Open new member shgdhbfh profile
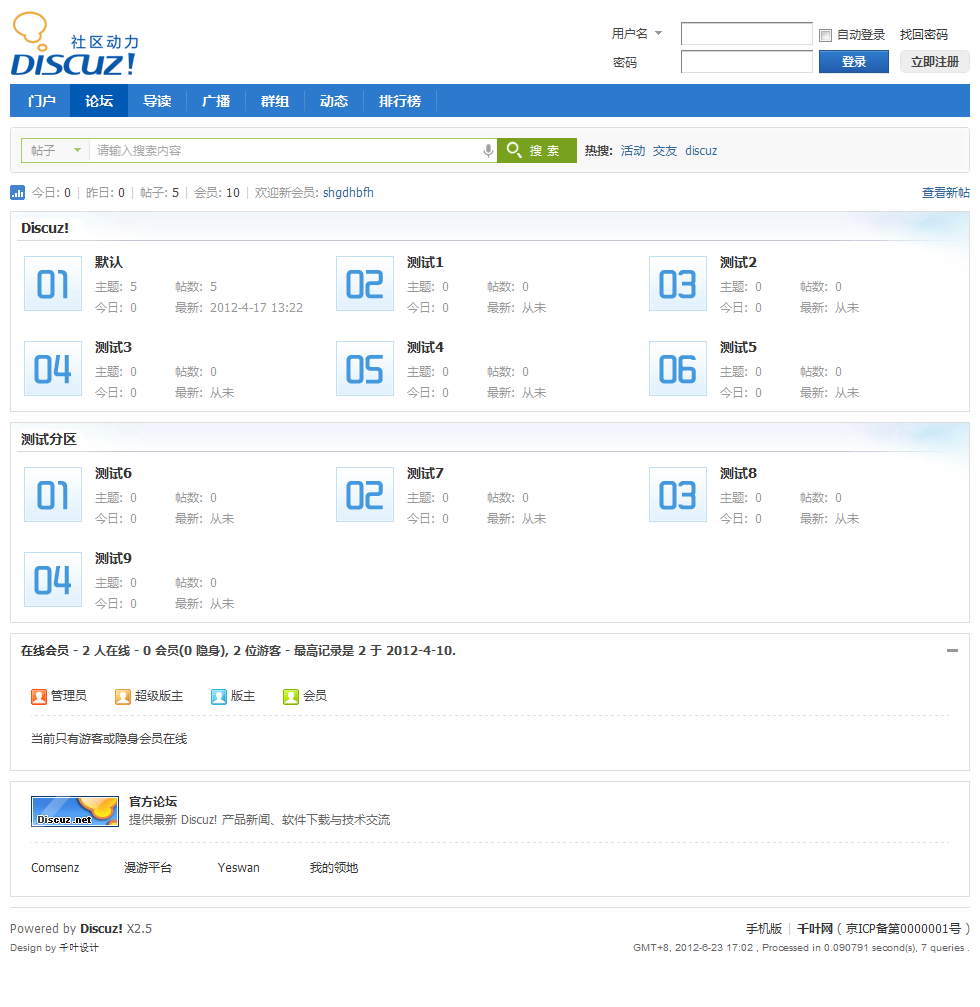The height and width of the screenshot is (1007, 980). pyautogui.click(x=348, y=193)
